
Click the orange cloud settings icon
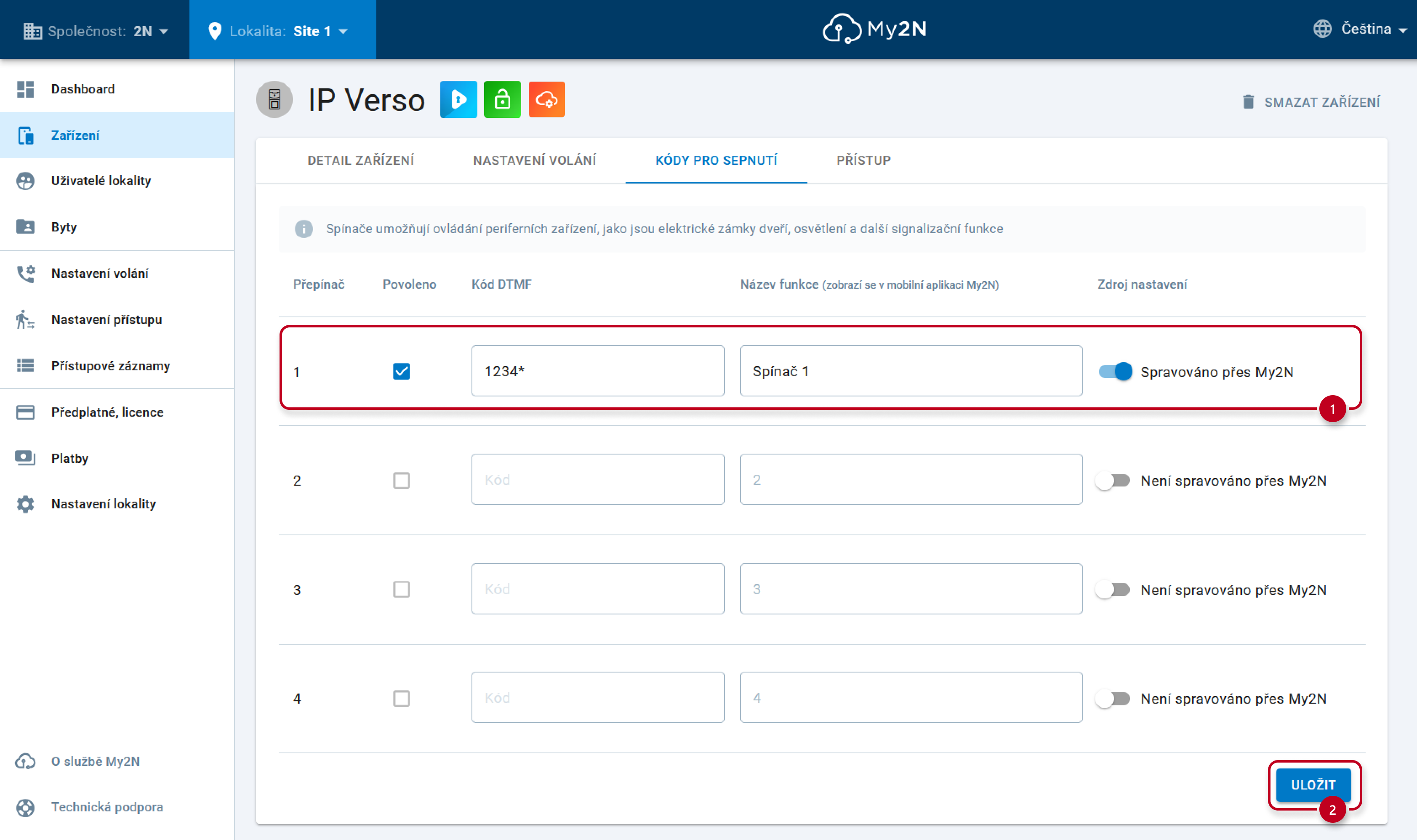click(x=547, y=100)
